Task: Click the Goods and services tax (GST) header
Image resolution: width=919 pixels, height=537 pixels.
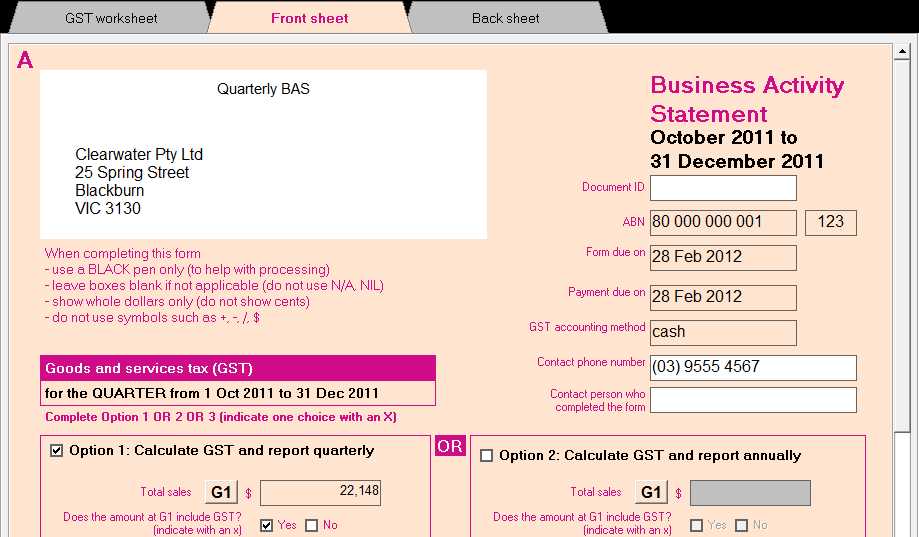Action: pos(238,368)
